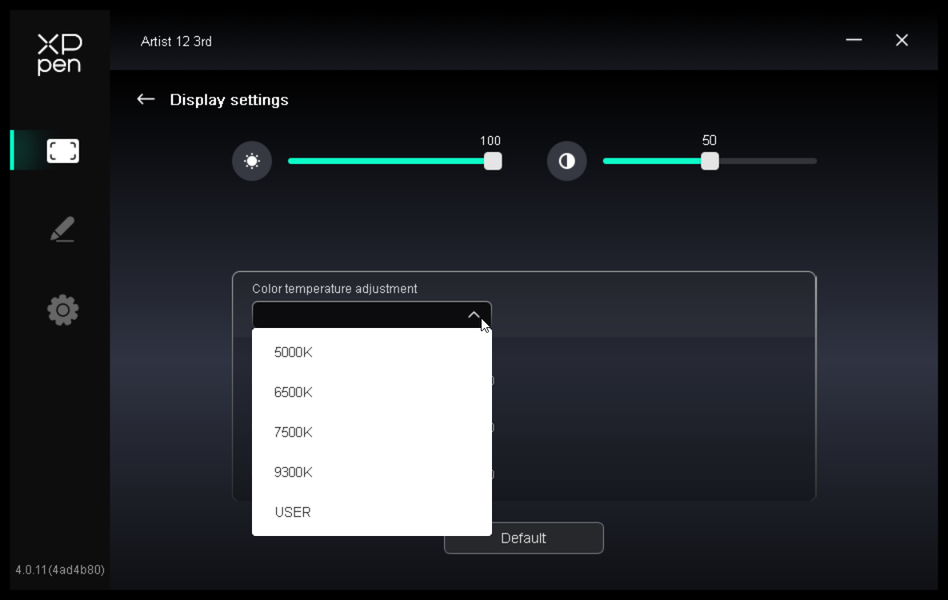Viewport: 948px width, 600px height.
Task: Open the display work area sidebar icon
Action: [63, 151]
